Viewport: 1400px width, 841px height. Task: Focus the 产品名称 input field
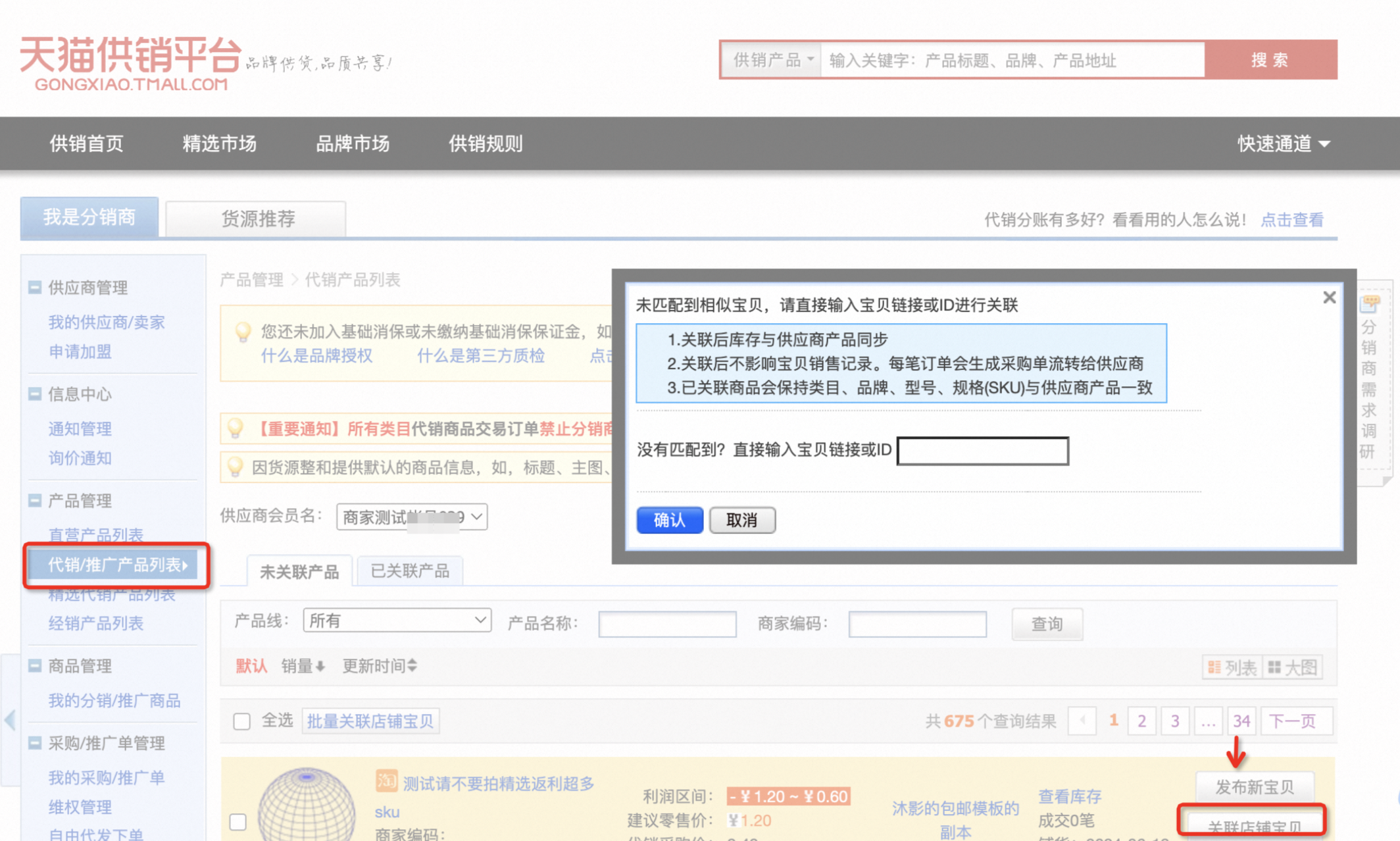pyautogui.click(x=667, y=623)
